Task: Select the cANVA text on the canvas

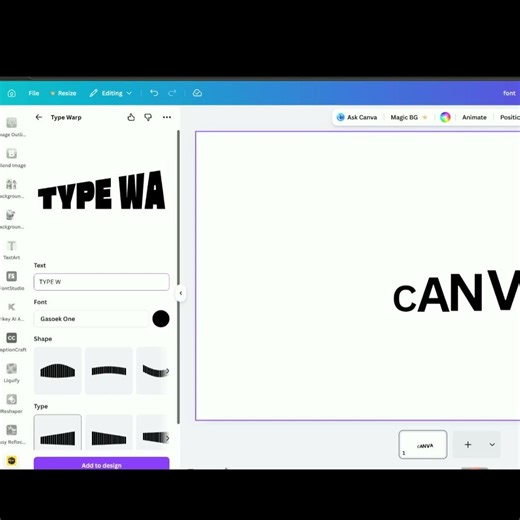Action: [456, 291]
